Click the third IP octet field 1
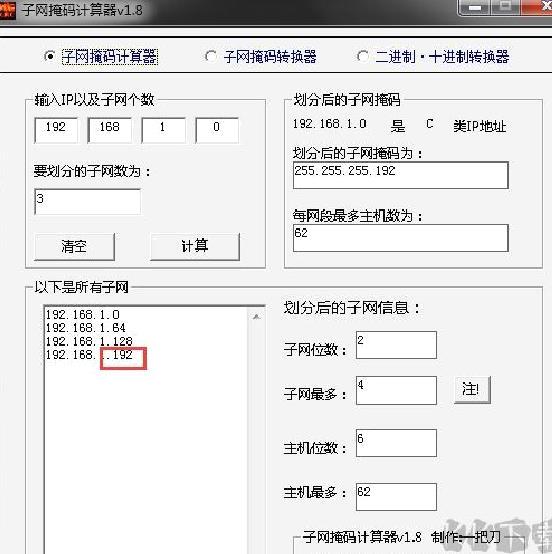The image size is (552, 554). [x=163, y=130]
